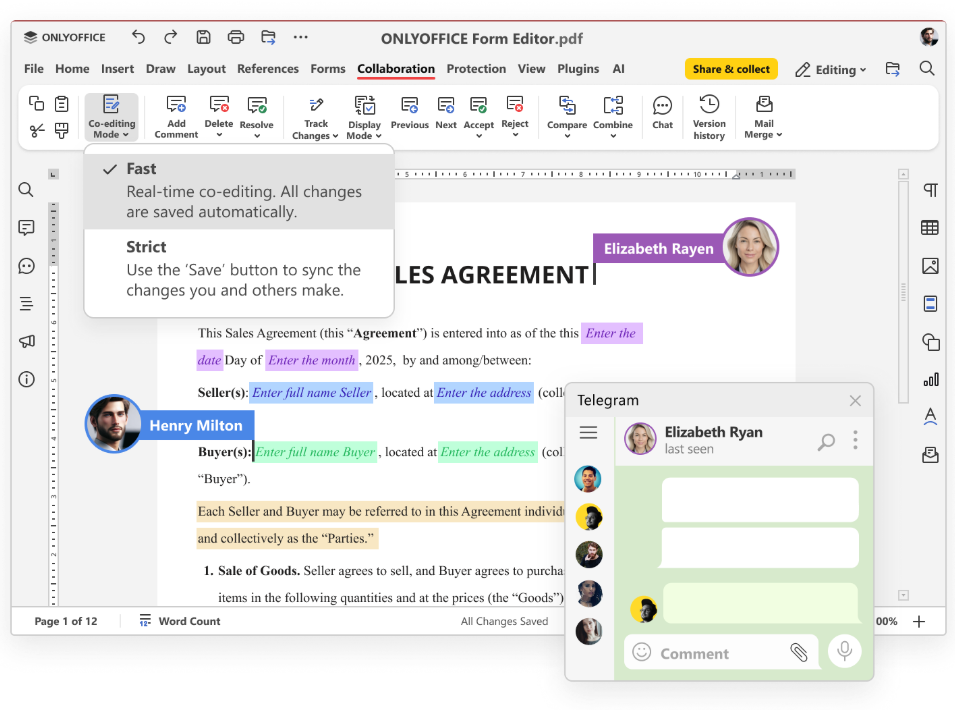Select Fast co-editing mode
Viewport: 955px width, 710px height.
[239, 190]
